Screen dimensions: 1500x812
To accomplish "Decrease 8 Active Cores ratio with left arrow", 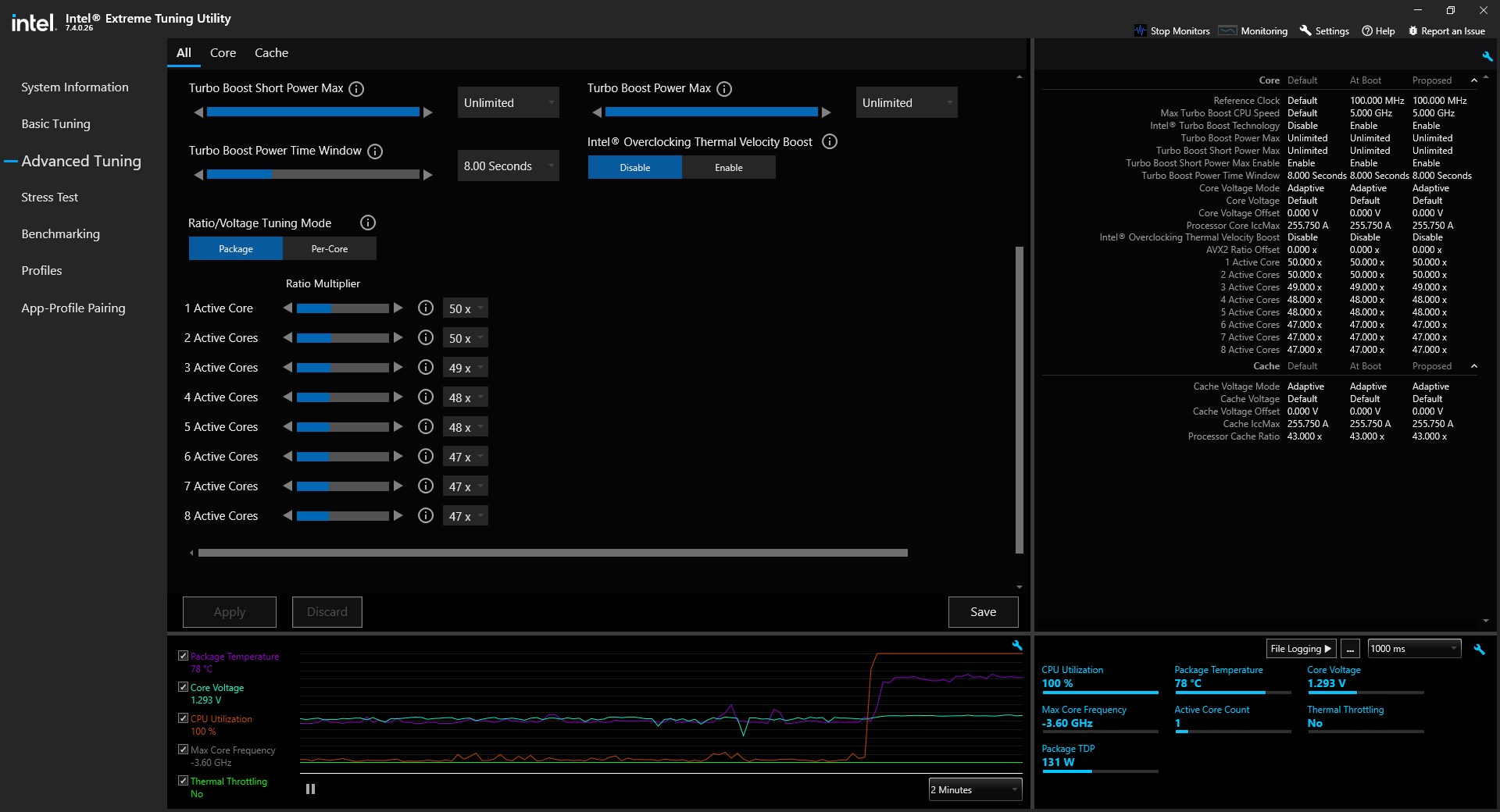I will coord(287,515).
